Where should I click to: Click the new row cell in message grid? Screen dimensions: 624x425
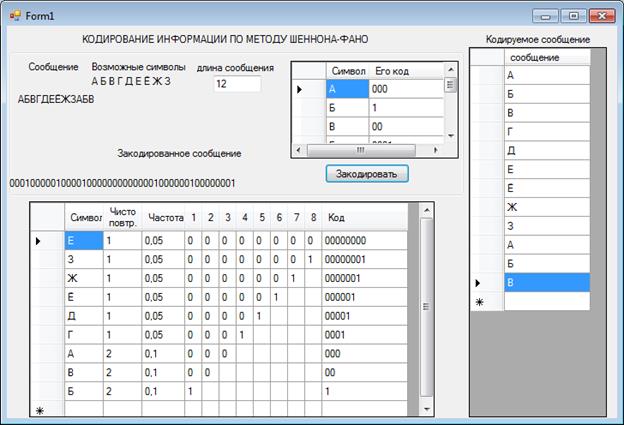[x=547, y=301]
